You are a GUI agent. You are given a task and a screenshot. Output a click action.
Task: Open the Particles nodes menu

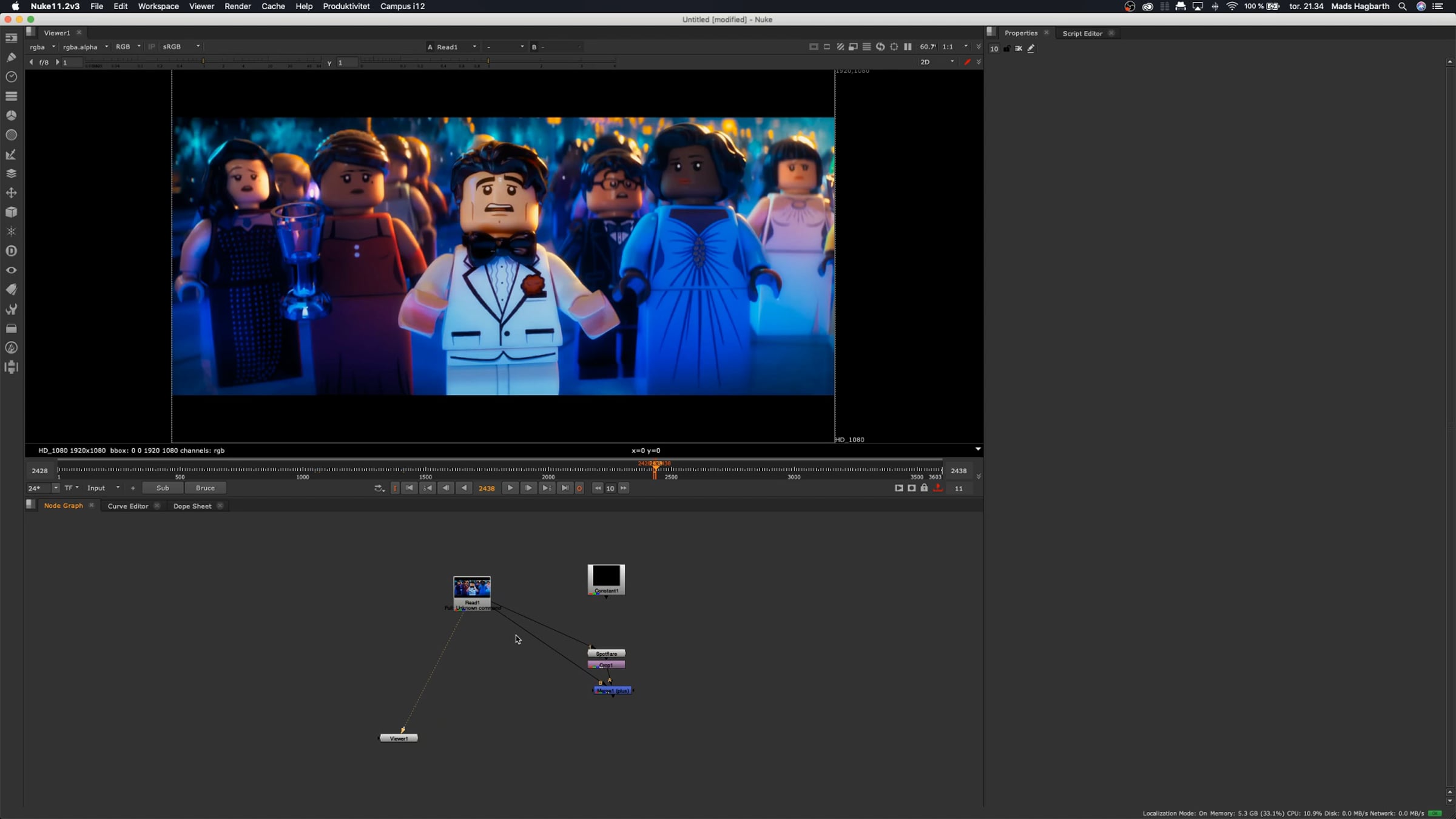point(11,231)
